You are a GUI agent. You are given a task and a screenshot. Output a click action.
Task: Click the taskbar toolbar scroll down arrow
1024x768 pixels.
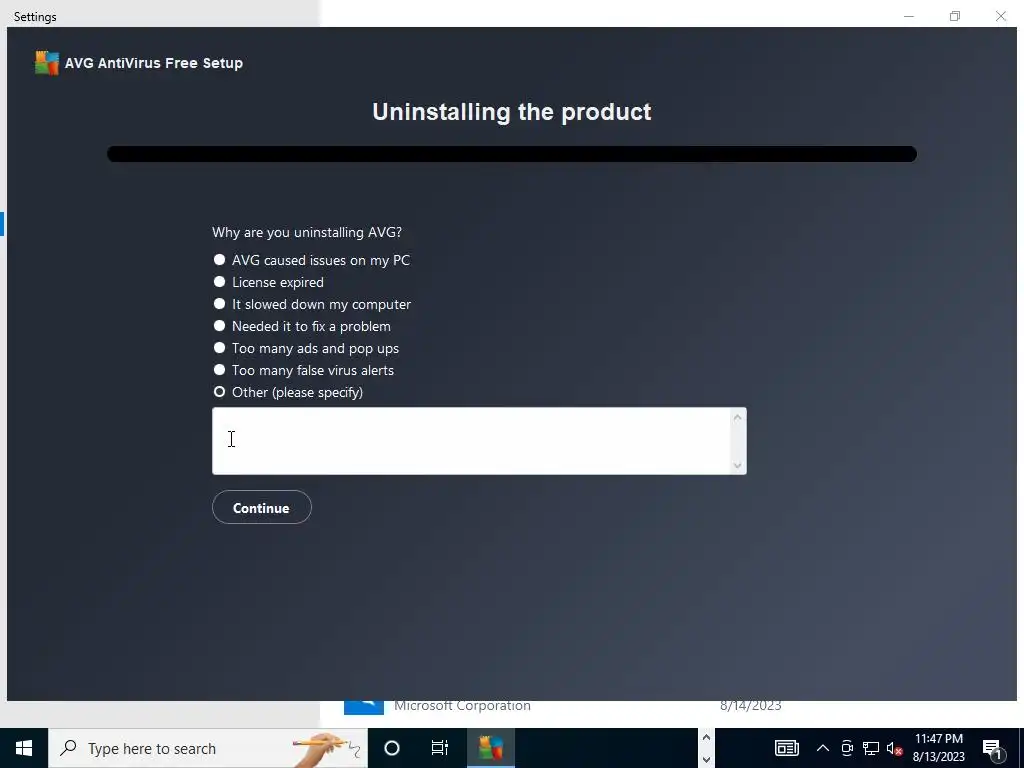click(x=706, y=759)
